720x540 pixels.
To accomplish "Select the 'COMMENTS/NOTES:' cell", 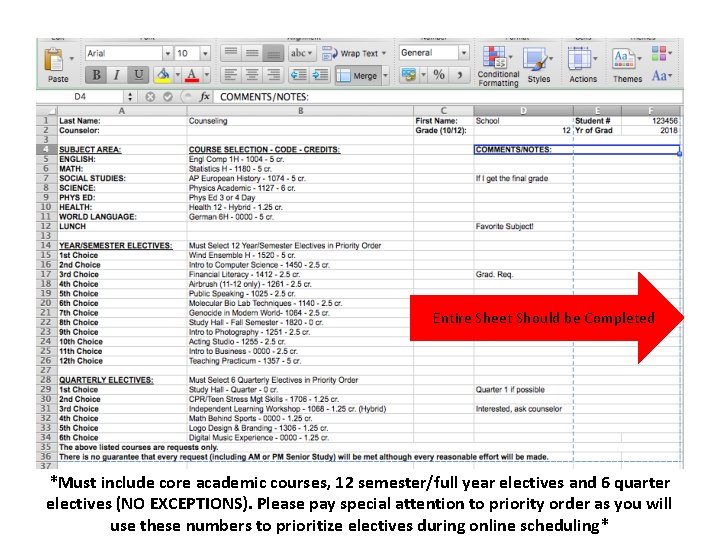I will (x=577, y=150).
